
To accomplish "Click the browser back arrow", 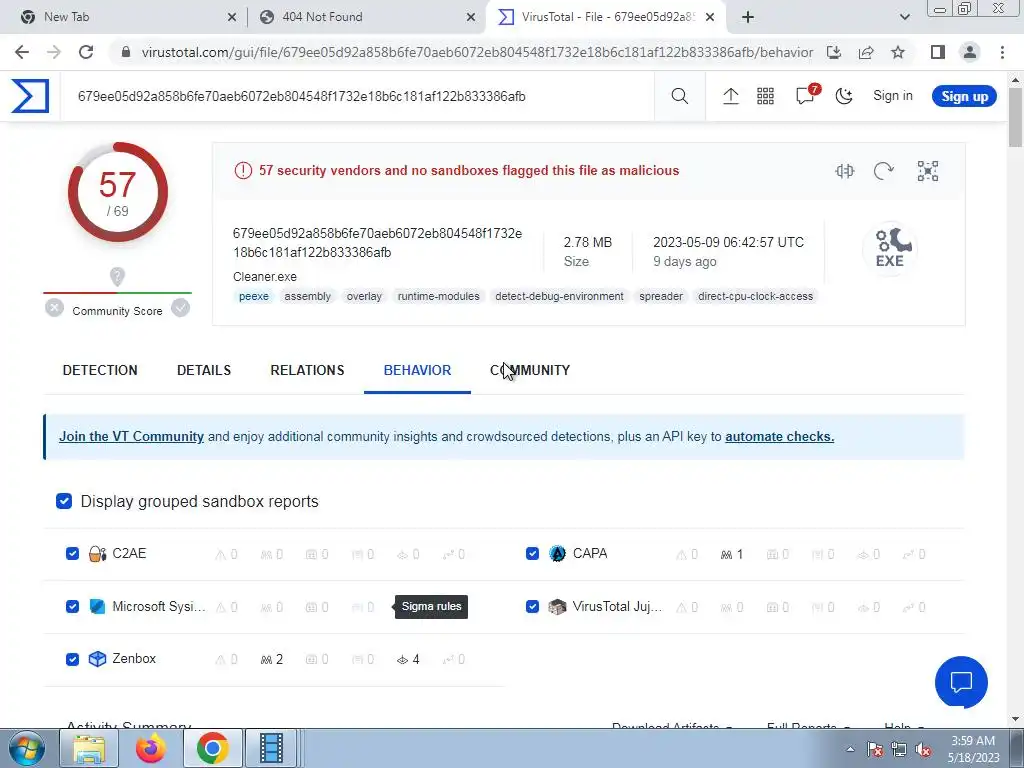I will 22,52.
